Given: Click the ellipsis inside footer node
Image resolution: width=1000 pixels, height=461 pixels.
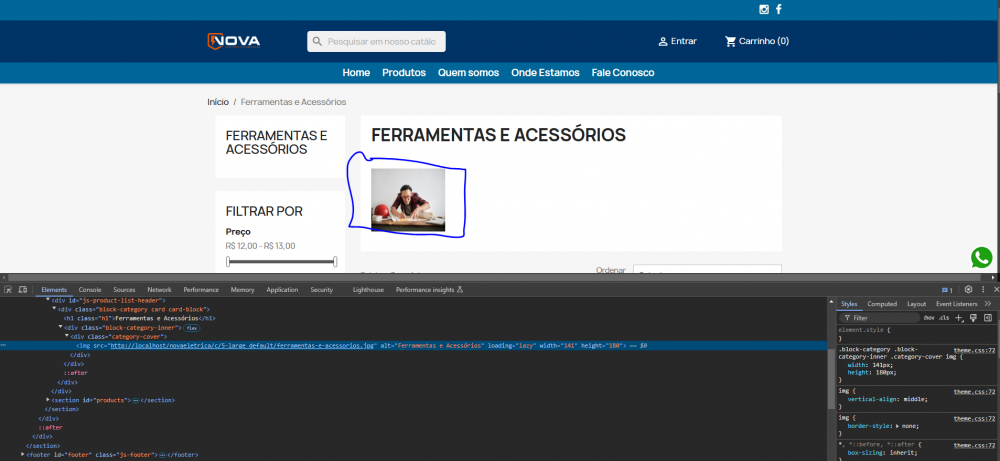Looking at the screenshot, I should coord(162,455).
